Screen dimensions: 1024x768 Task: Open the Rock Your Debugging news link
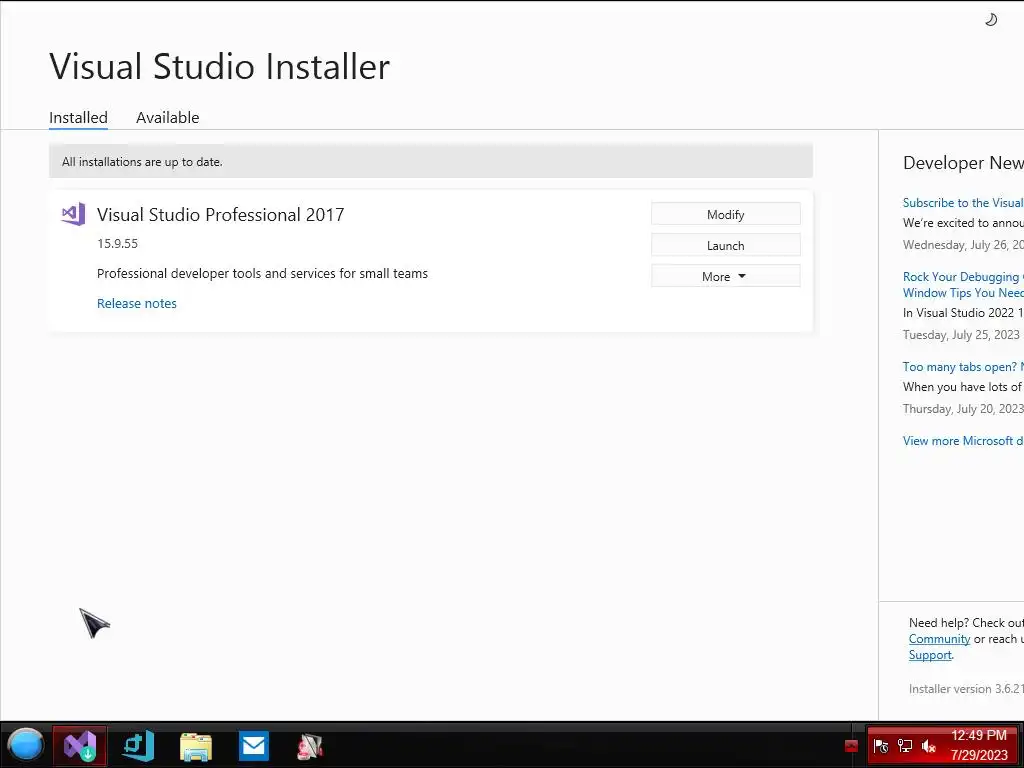tap(963, 285)
